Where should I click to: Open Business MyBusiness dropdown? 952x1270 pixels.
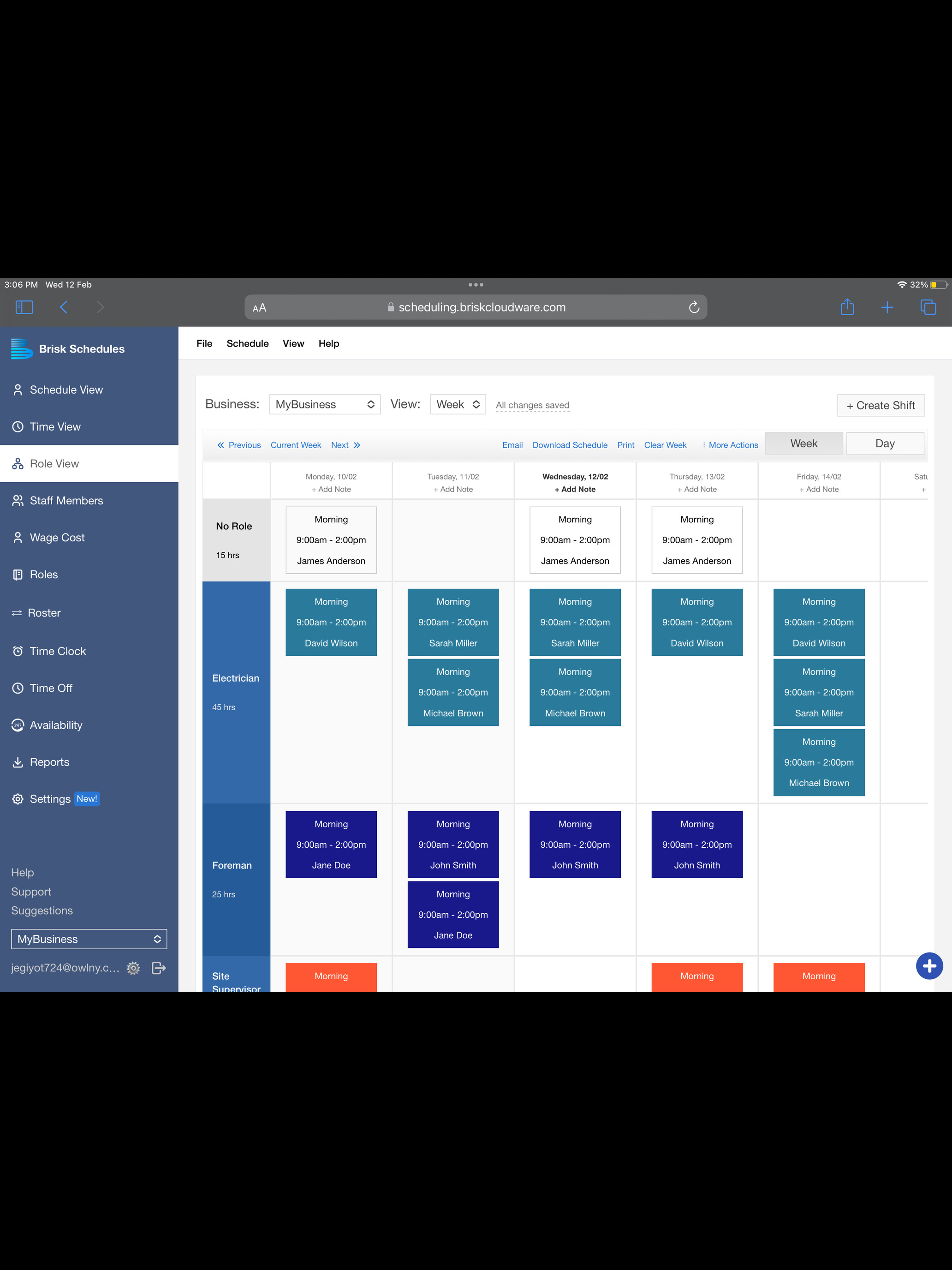pos(325,404)
